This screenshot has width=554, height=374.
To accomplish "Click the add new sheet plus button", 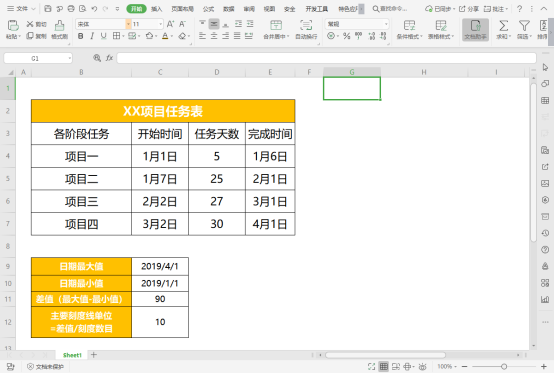I will click(x=94, y=355).
